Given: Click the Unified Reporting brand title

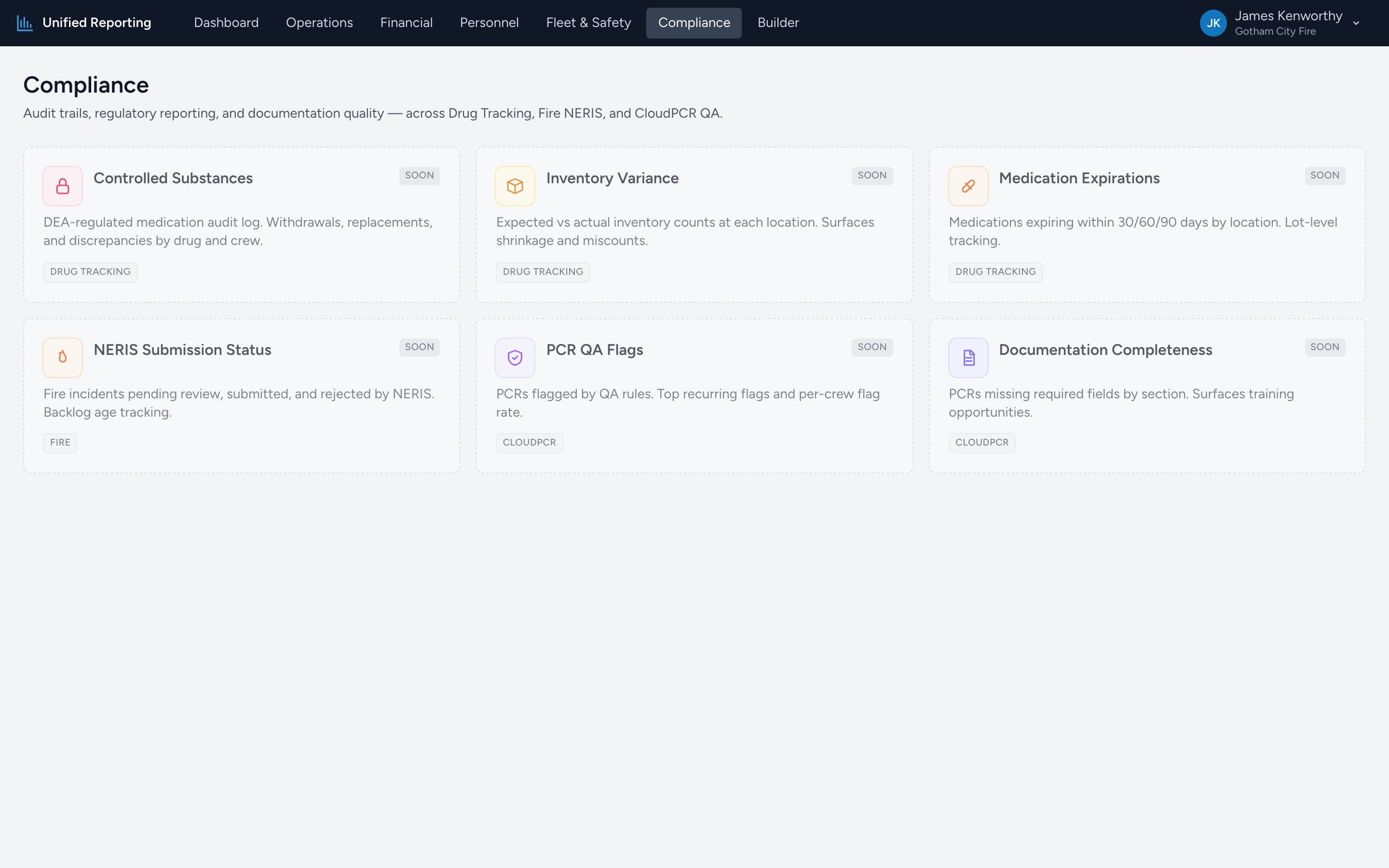Looking at the screenshot, I should click(x=97, y=23).
